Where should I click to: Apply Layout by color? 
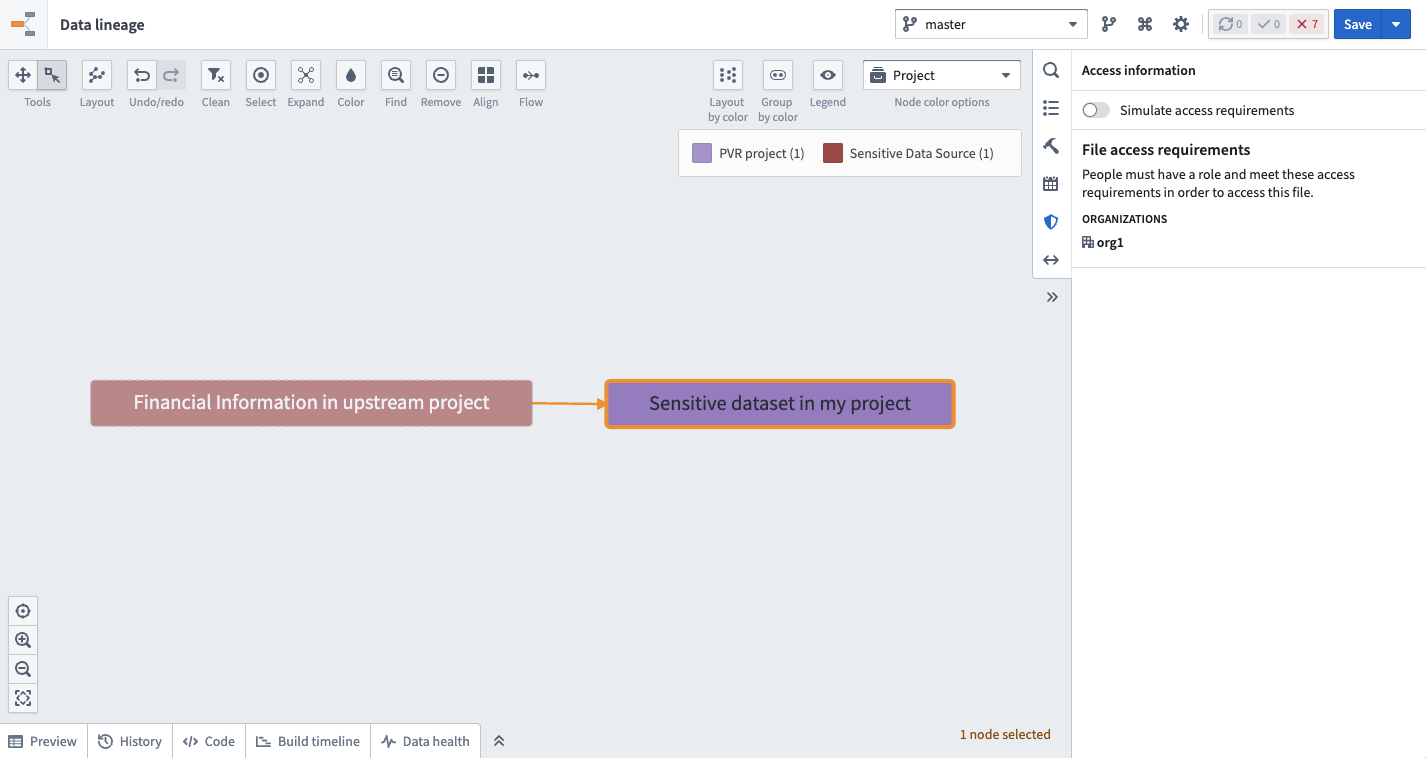click(x=728, y=75)
